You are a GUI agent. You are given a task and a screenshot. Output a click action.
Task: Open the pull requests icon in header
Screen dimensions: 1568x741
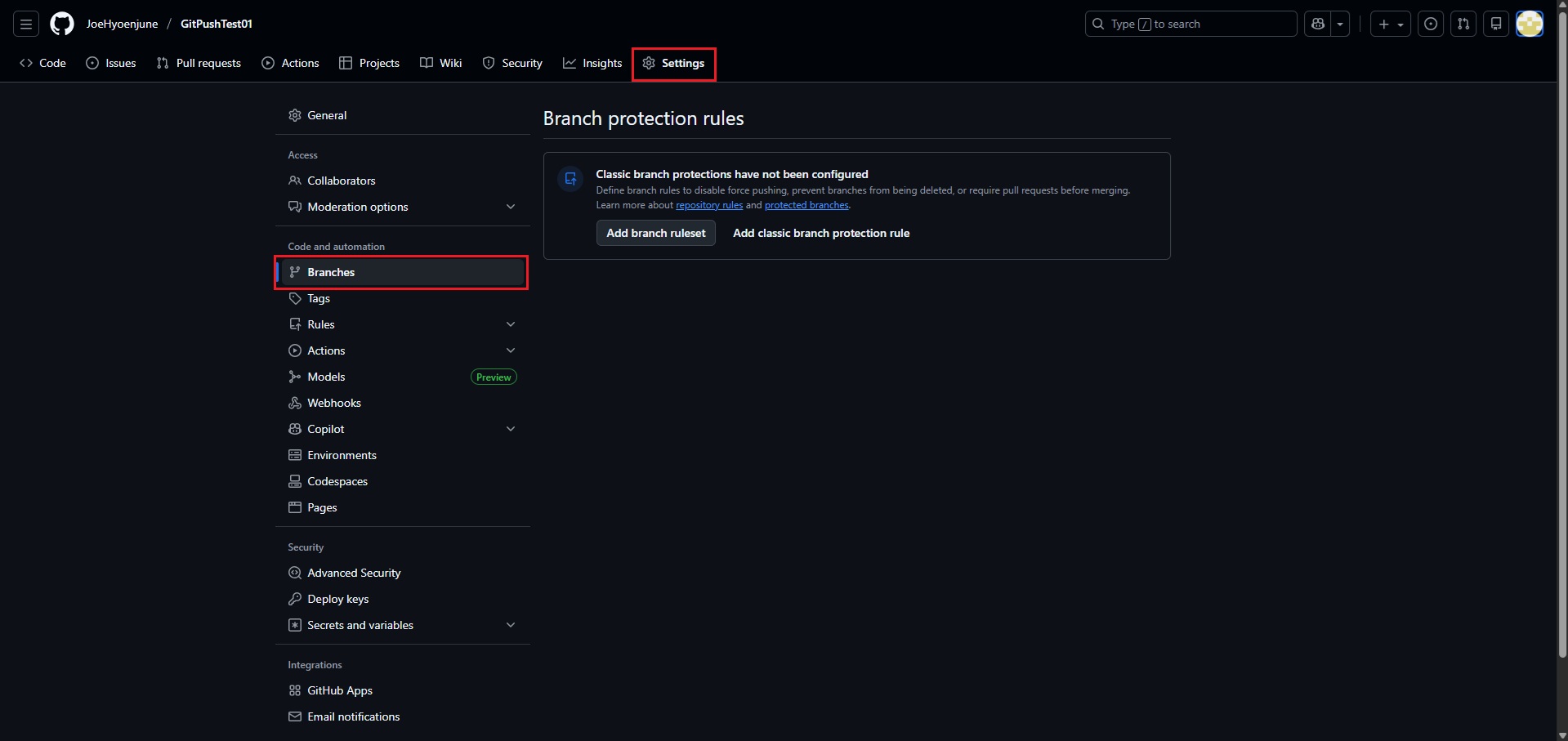1463,25
